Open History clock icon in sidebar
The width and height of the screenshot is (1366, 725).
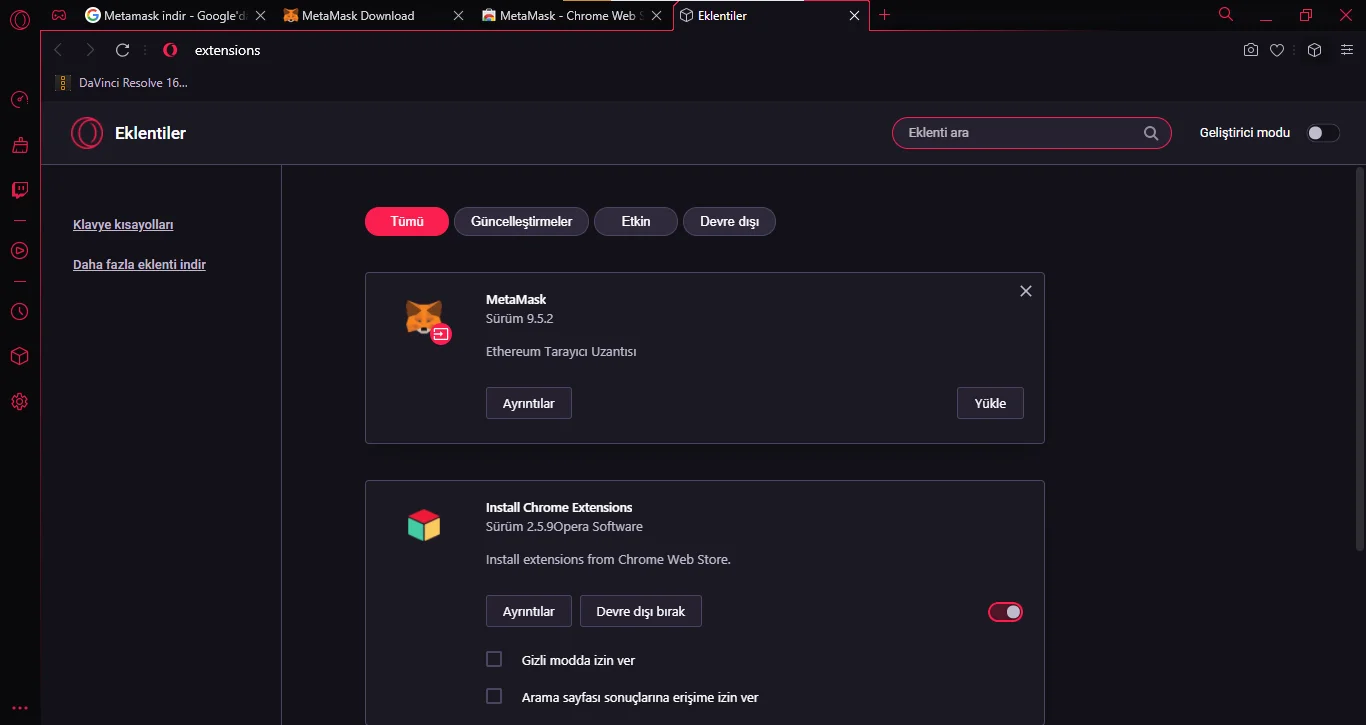19,311
